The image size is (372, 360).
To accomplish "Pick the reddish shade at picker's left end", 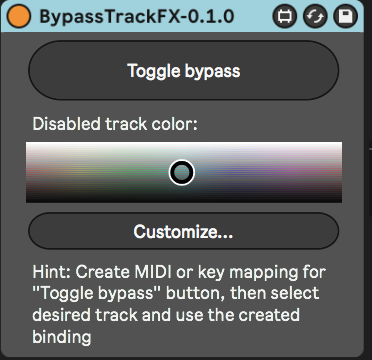I will point(30,172).
